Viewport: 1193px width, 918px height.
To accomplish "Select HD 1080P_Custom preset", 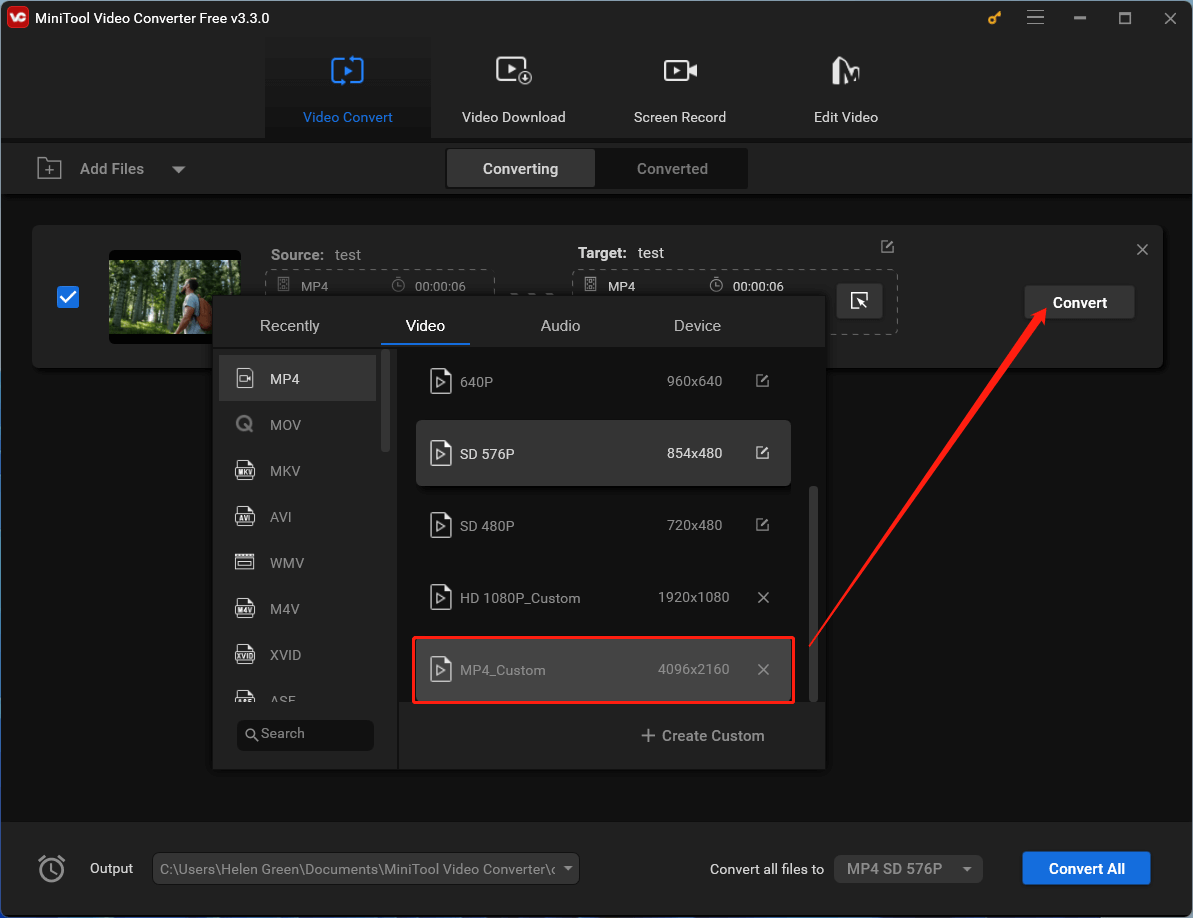I will [603, 598].
